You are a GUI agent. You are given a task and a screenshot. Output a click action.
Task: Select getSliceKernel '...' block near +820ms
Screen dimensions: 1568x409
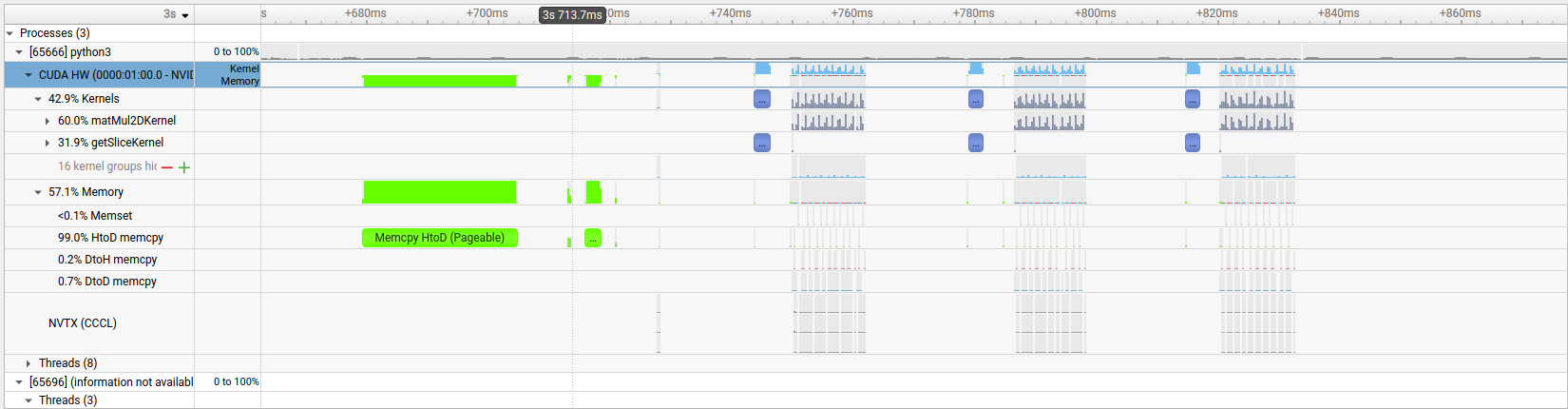click(x=1193, y=143)
